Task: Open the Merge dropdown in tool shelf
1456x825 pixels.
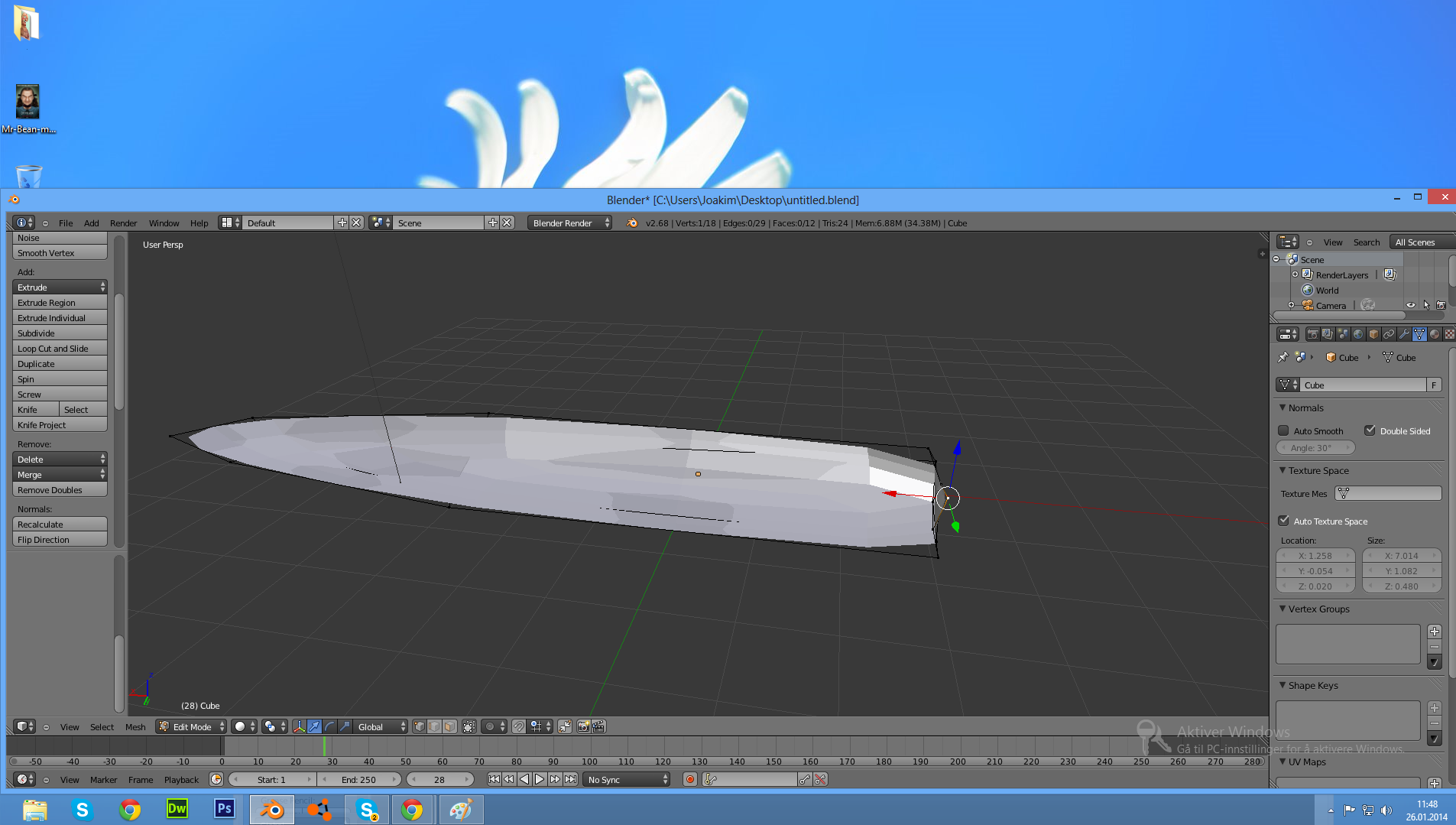Action: tap(60, 474)
